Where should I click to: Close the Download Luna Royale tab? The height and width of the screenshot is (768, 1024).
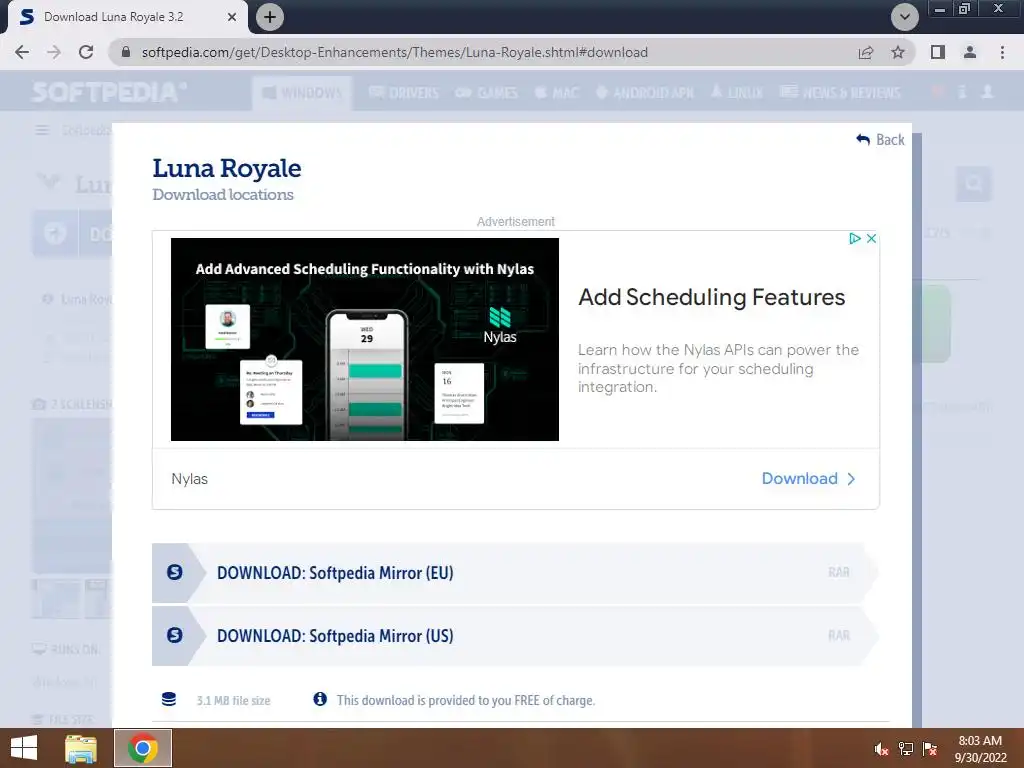pyautogui.click(x=232, y=17)
